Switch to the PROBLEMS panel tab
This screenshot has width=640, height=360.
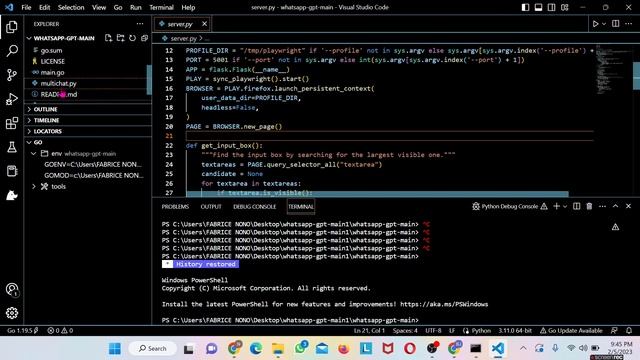tap(175, 207)
